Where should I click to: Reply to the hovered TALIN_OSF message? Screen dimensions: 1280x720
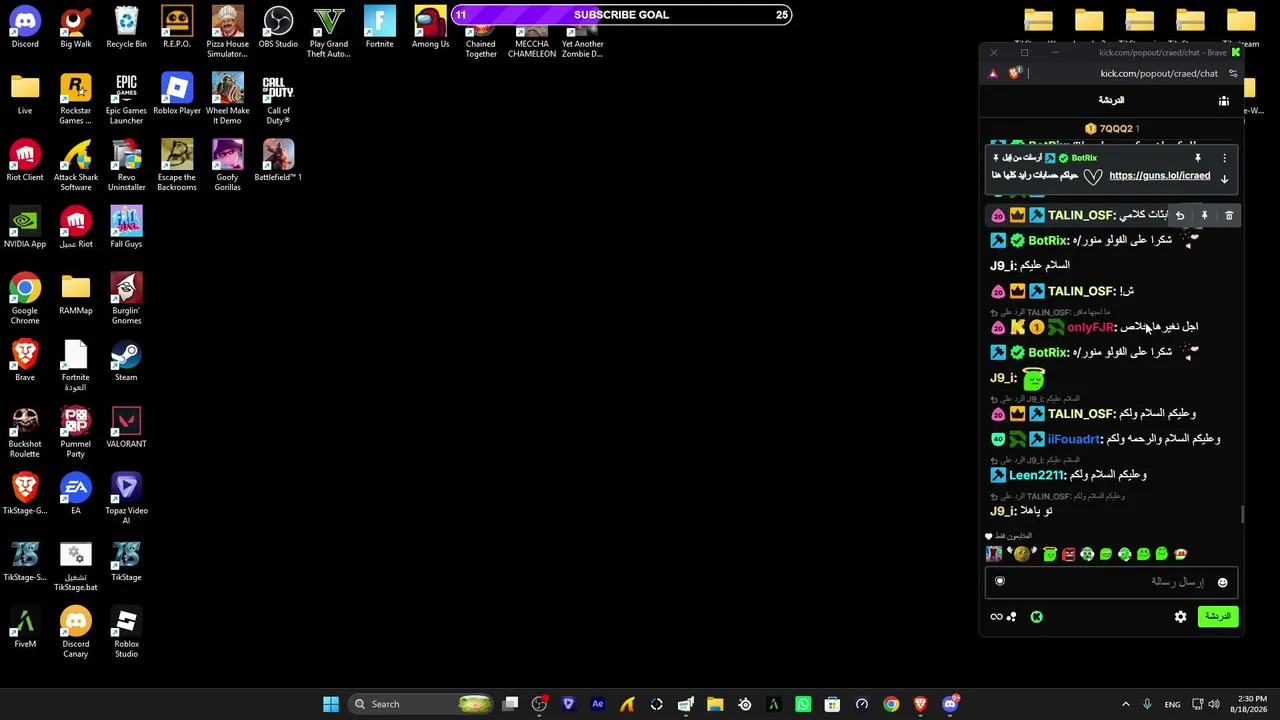(x=1180, y=215)
